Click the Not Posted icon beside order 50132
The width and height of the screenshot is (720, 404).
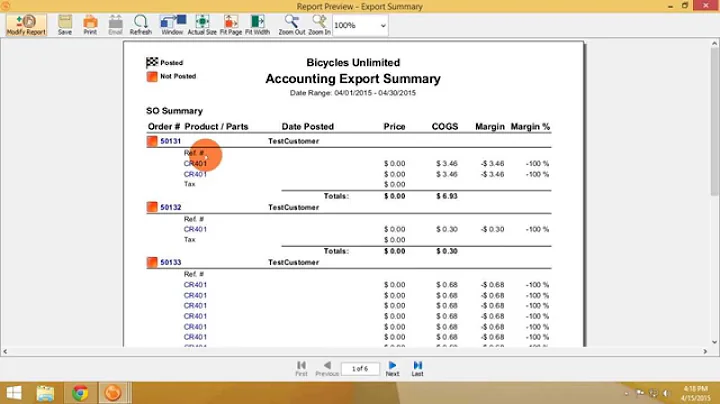click(x=152, y=207)
